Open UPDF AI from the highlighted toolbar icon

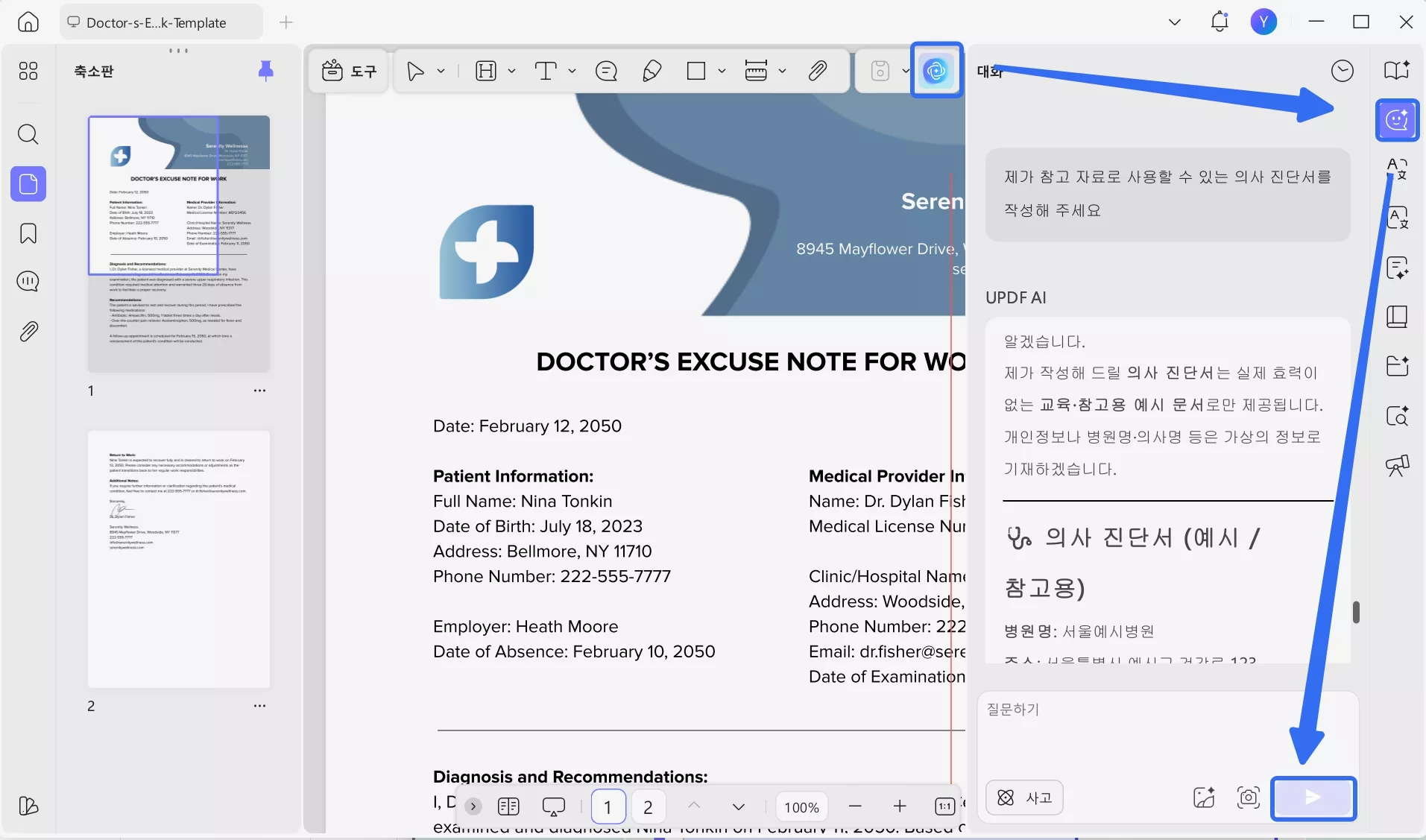(937, 71)
